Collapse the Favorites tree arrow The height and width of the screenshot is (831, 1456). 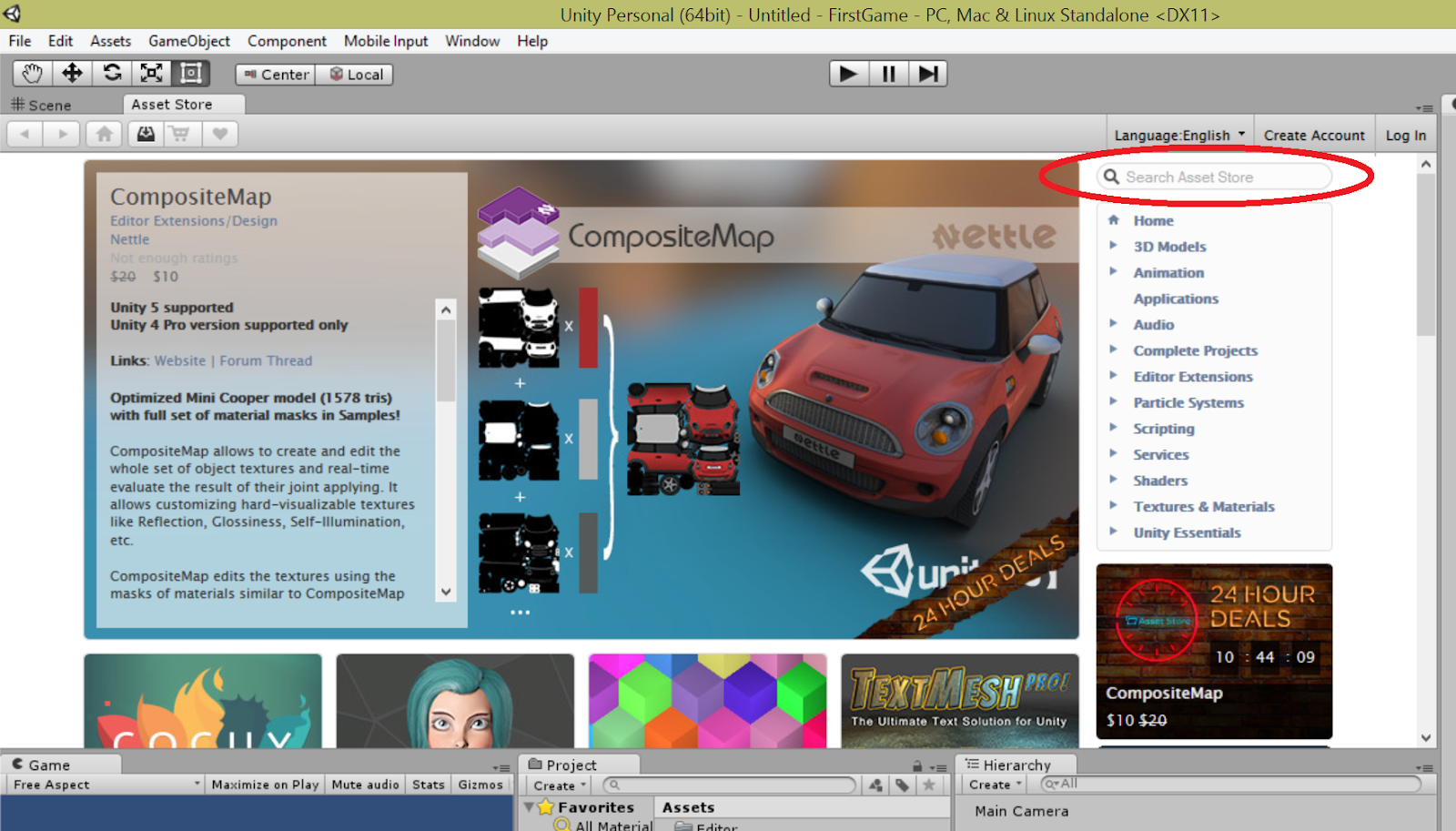[529, 806]
